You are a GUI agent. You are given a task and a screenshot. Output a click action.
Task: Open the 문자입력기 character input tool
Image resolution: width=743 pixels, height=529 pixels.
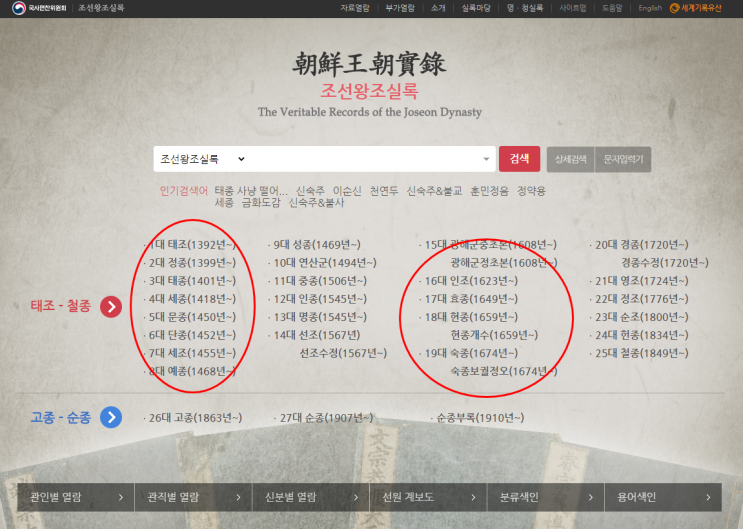point(623,159)
